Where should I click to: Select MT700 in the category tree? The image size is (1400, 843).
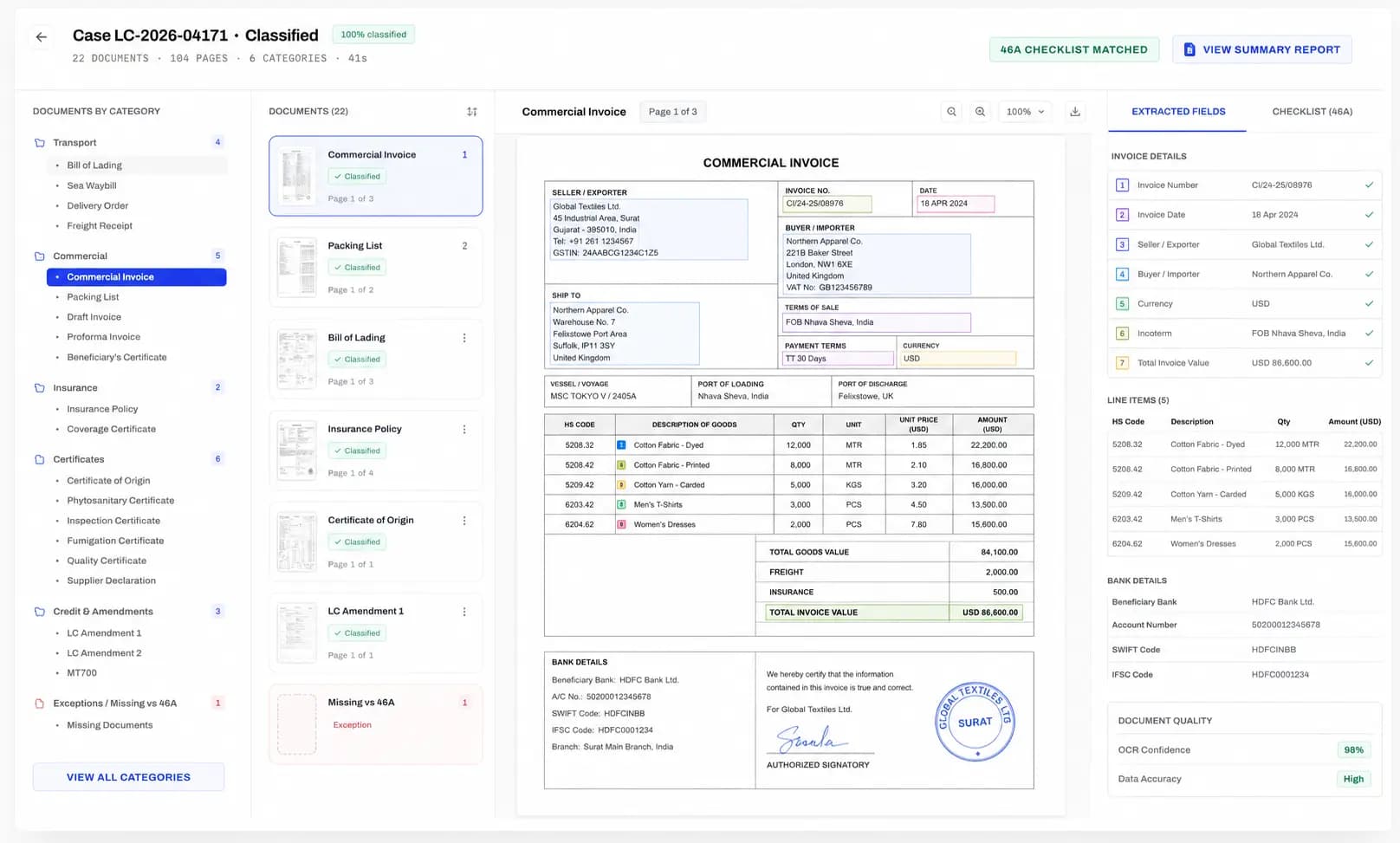click(82, 673)
